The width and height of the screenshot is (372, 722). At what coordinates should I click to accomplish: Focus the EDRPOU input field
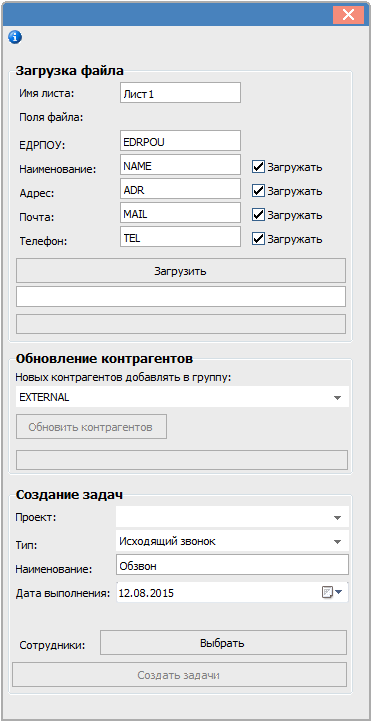180,140
